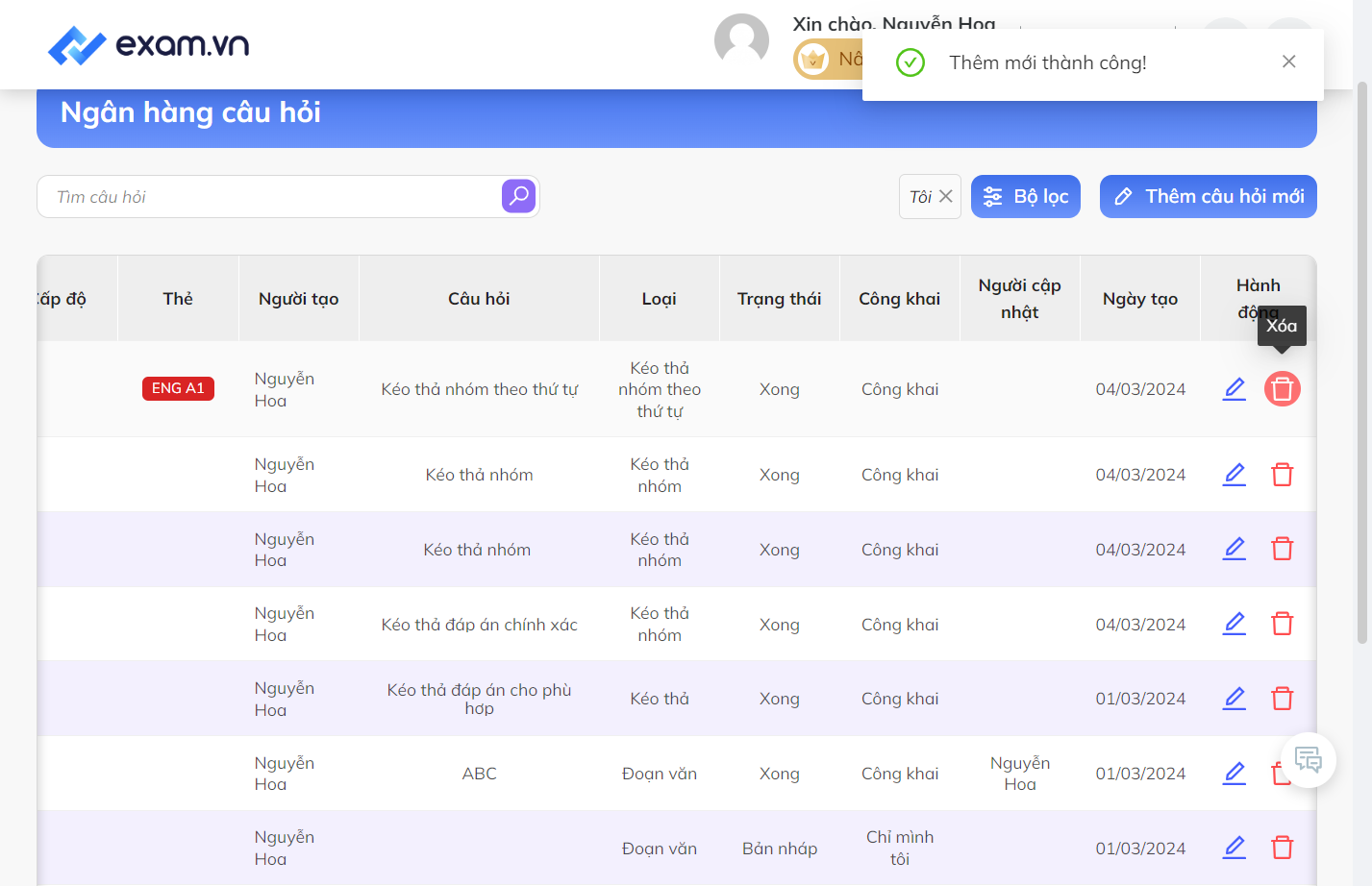Screen dimensions: 1372x886
Task: Edit the 'Kéo thả nhóm theo thứ tự' question
Action: tap(1235, 389)
